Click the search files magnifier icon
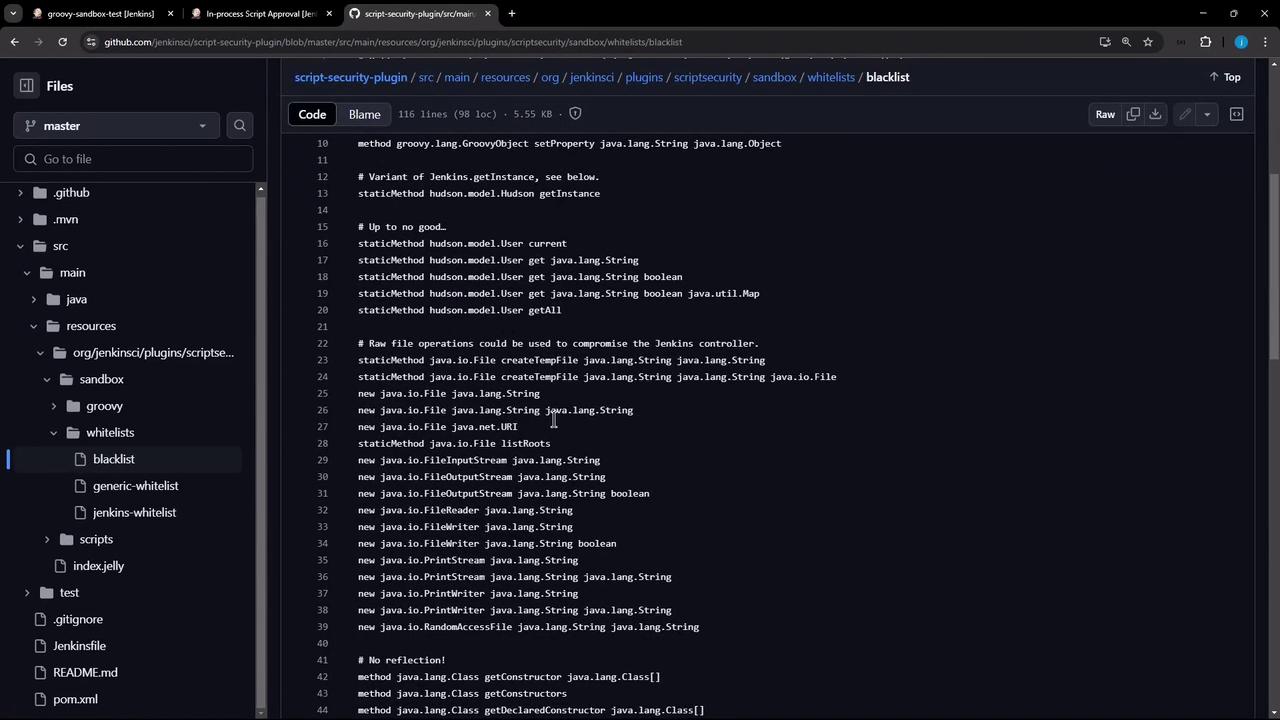This screenshot has height=720, width=1280. [x=239, y=126]
